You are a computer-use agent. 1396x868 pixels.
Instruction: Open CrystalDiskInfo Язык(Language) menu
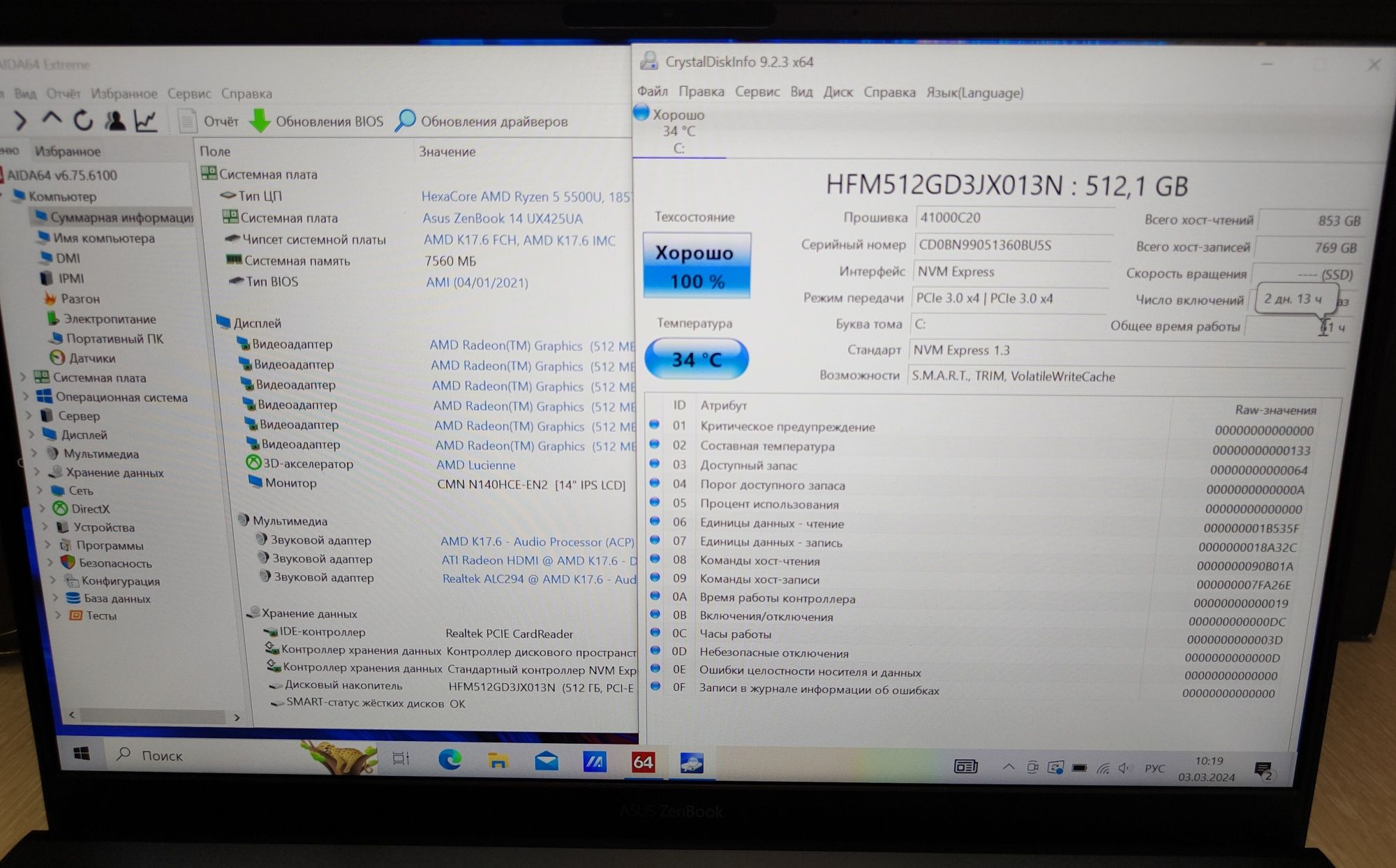pyautogui.click(x=975, y=93)
